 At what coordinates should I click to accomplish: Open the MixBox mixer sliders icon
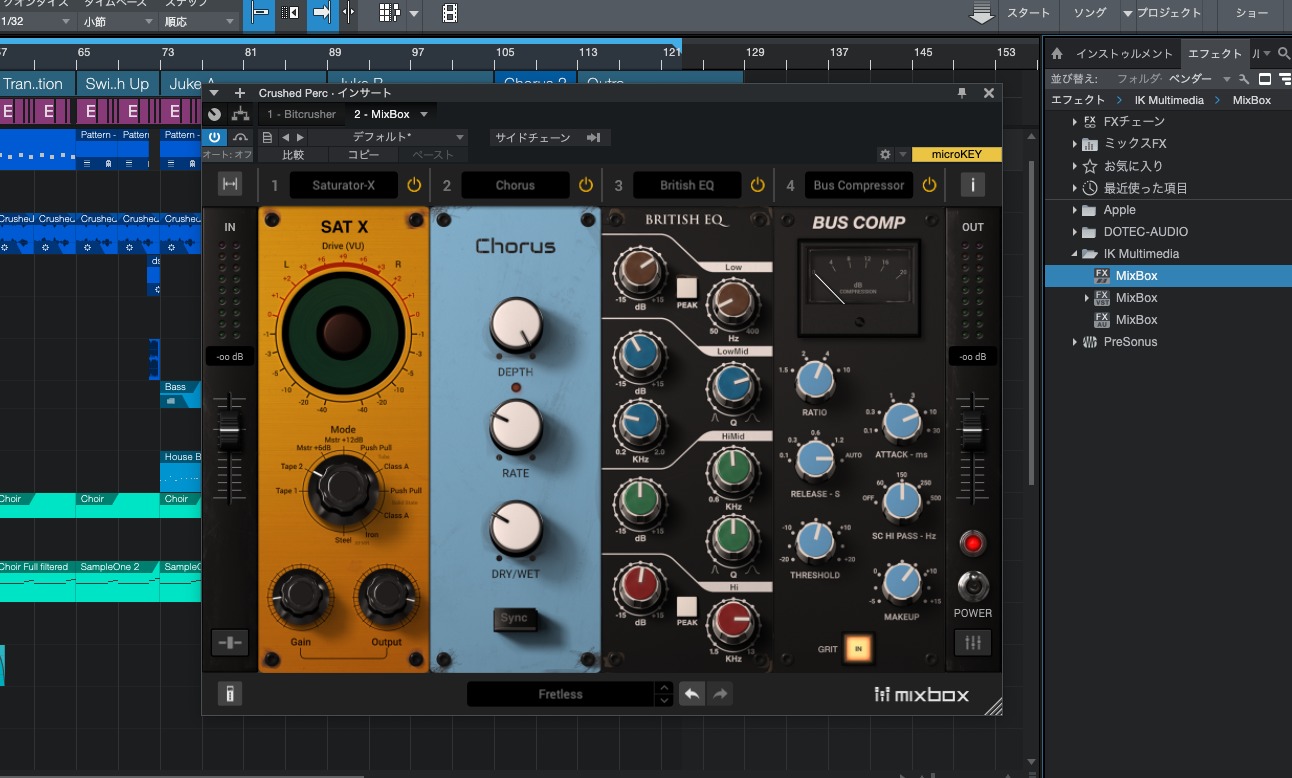972,643
